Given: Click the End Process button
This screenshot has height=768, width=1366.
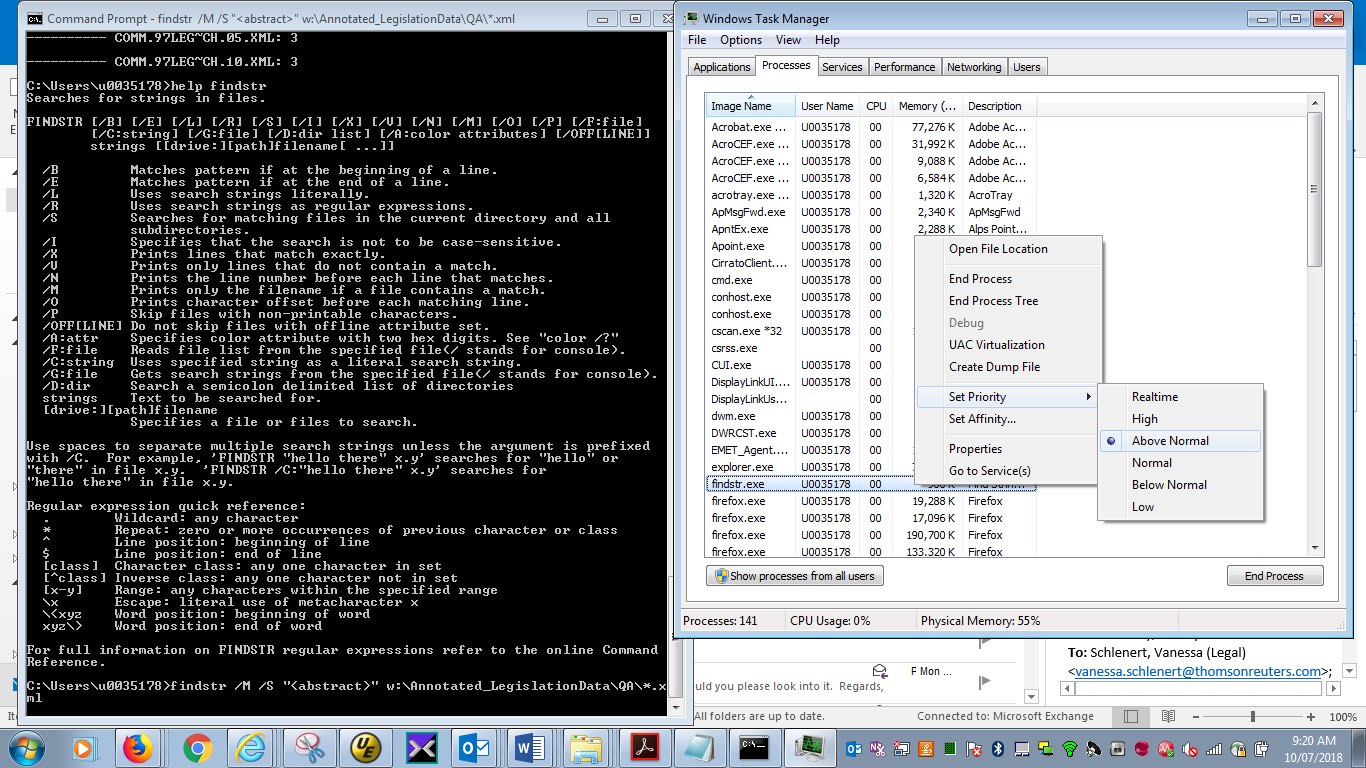Looking at the screenshot, I should [1275, 575].
